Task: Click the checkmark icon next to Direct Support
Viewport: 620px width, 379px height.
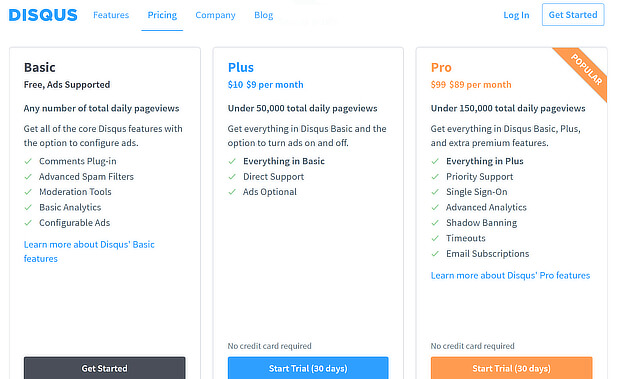Action: (232, 177)
